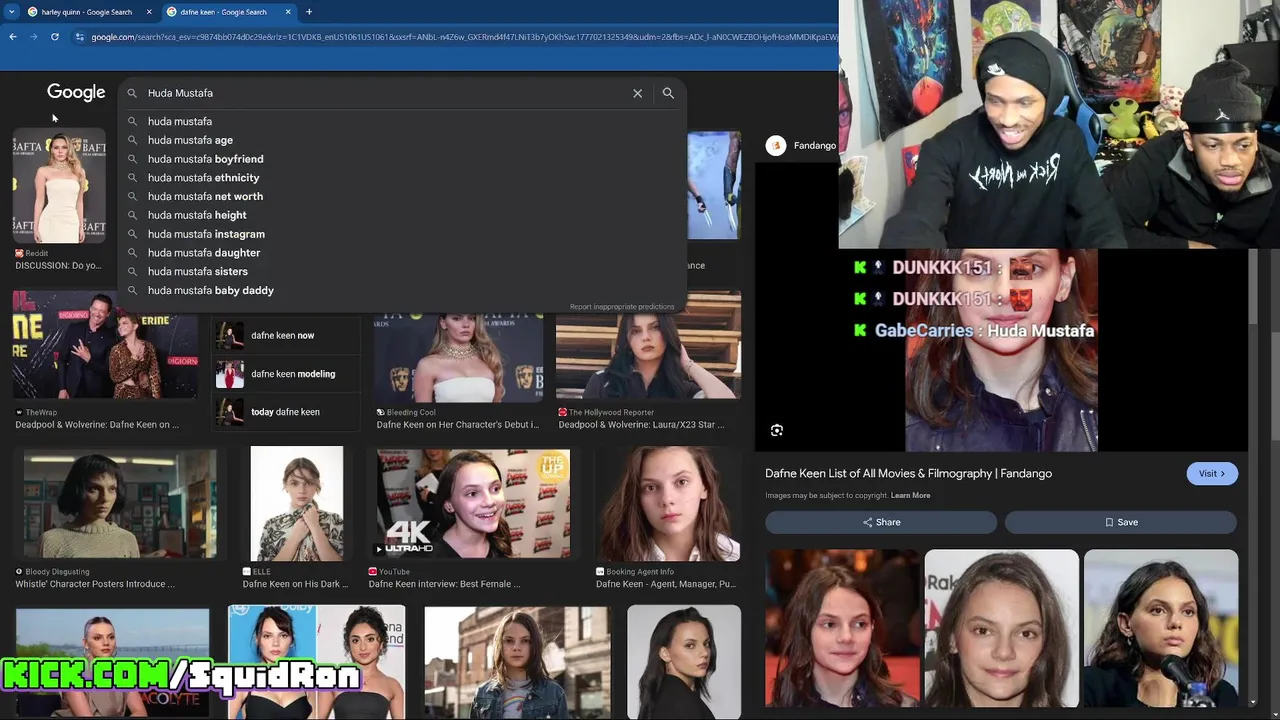The width and height of the screenshot is (1280, 720).
Task: Open the ELLE image result
Action: (297, 504)
